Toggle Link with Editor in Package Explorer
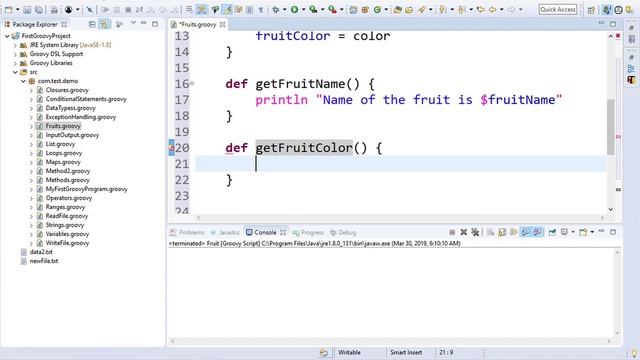 104,24
